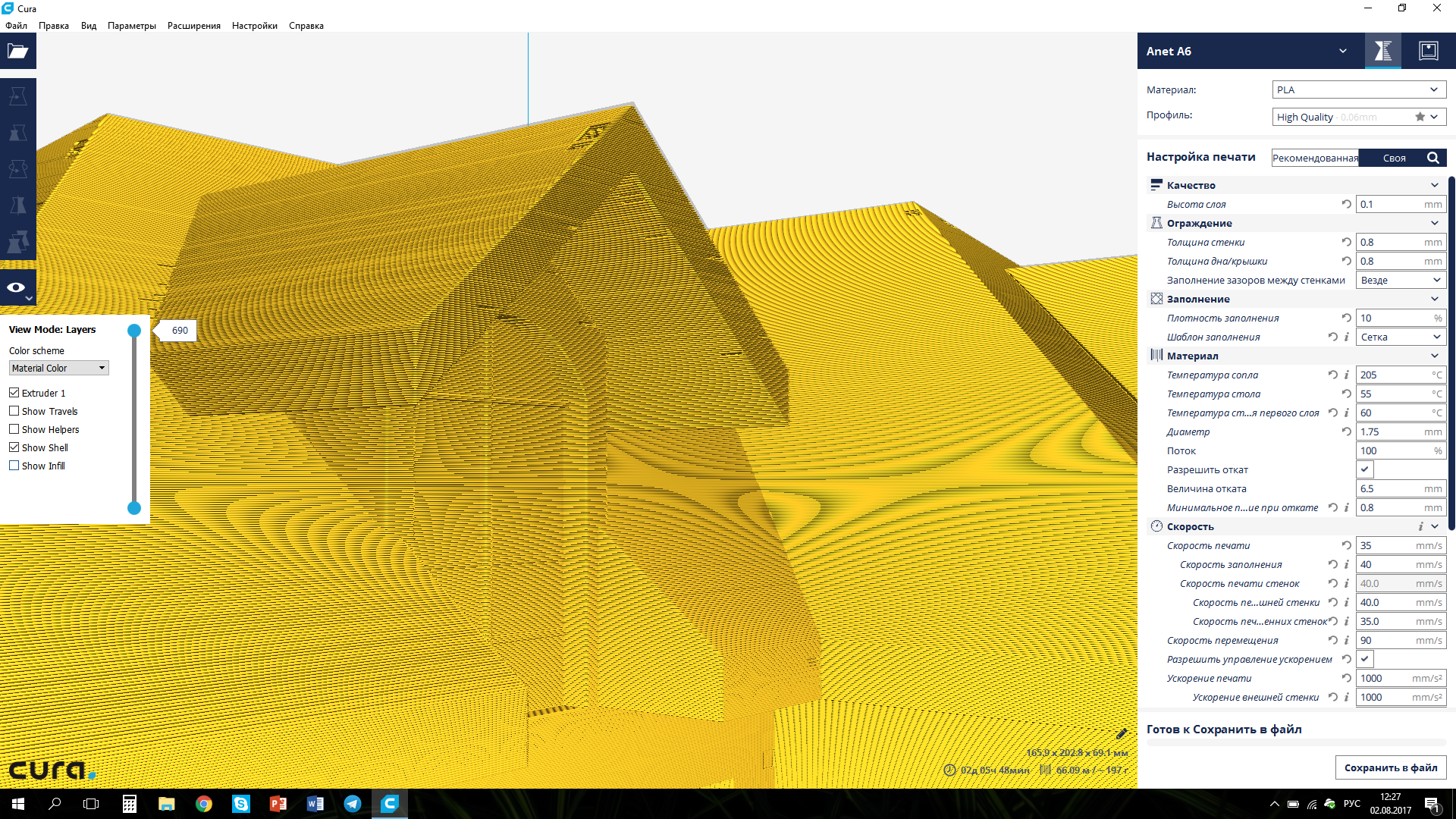This screenshot has height=819, width=1456.
Task: Open the View Mode eye icon
Action: click(x=17, y=287)
